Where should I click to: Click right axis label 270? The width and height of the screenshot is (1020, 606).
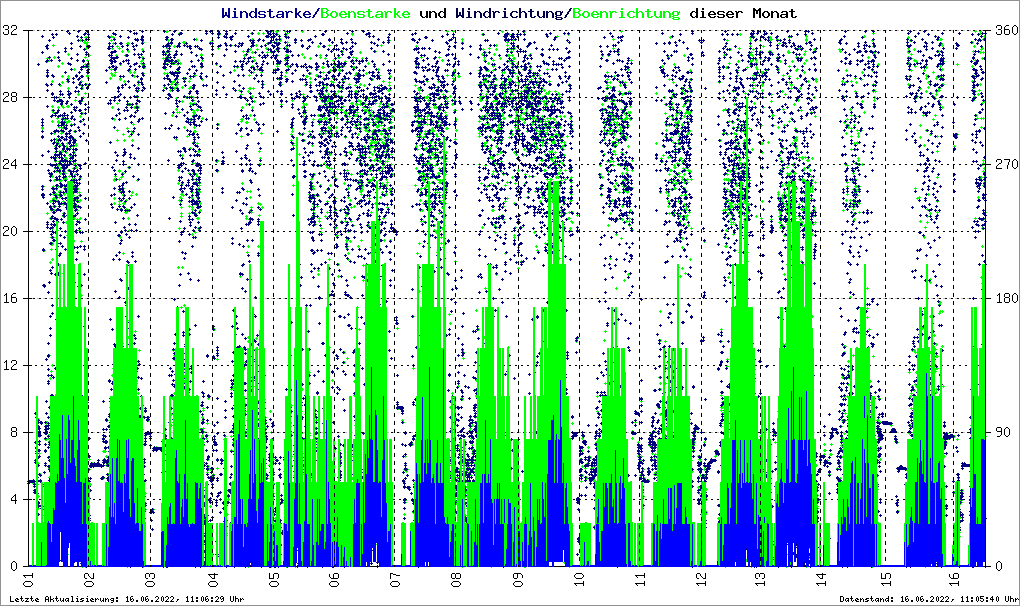[1006, 164]
